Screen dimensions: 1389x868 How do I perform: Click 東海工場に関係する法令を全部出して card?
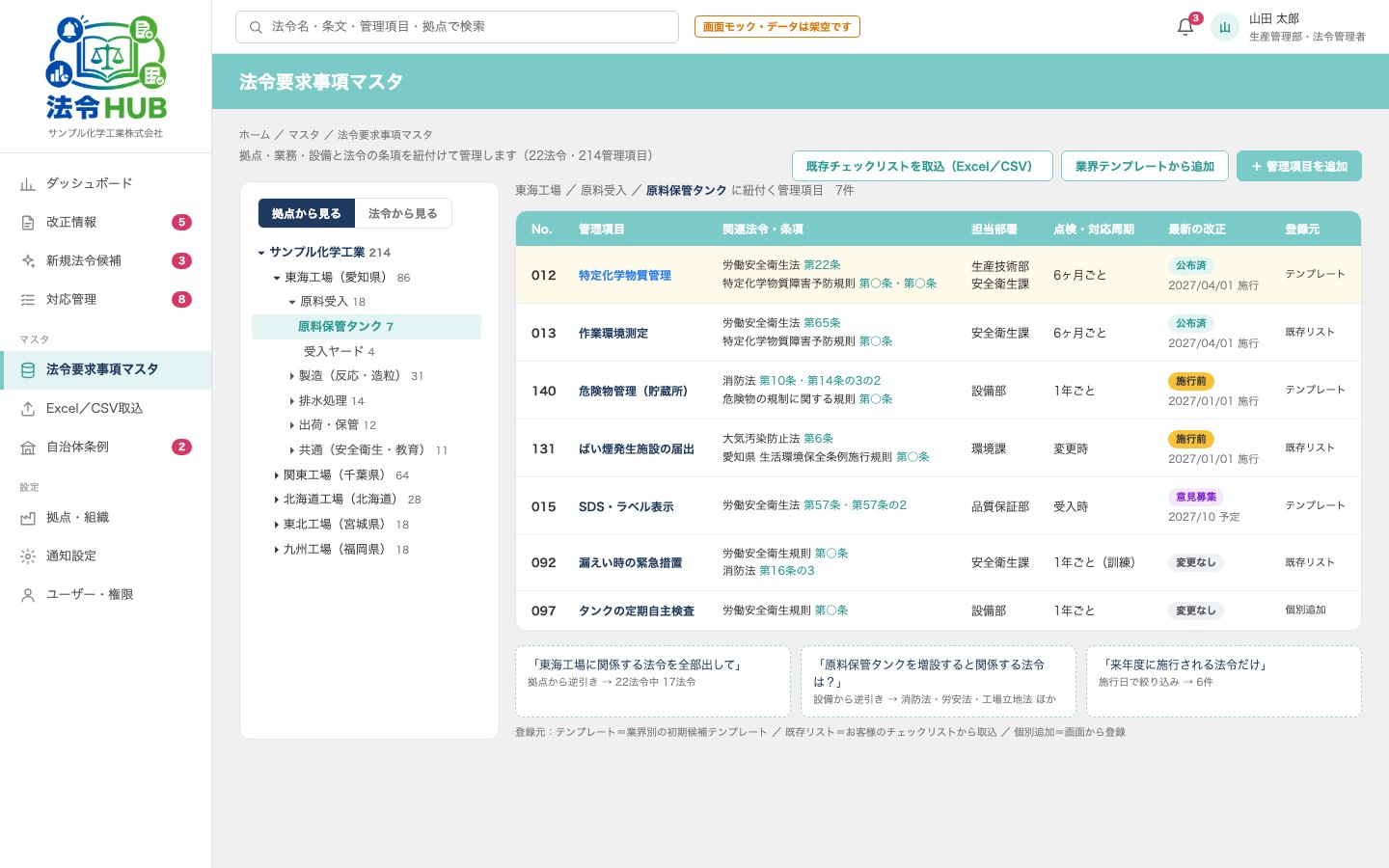pyautogui.click(x=653, y=681)
